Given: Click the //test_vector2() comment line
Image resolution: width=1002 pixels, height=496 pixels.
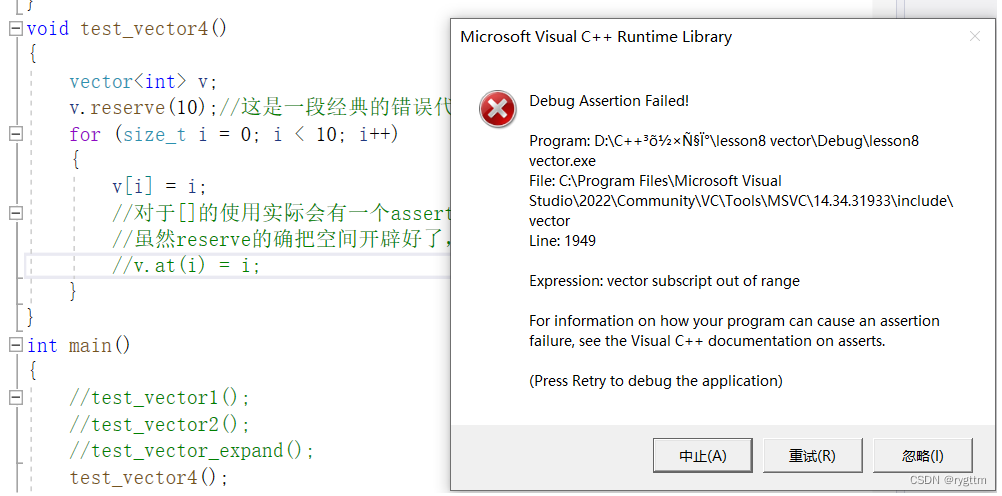Looking at the screenshot, I should (160, 424).
